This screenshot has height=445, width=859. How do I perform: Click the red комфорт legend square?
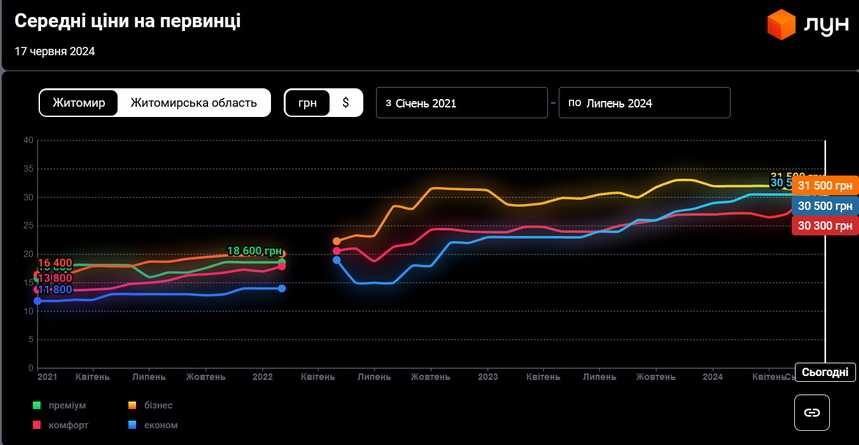pyautogui.click(x=37, y=425)
